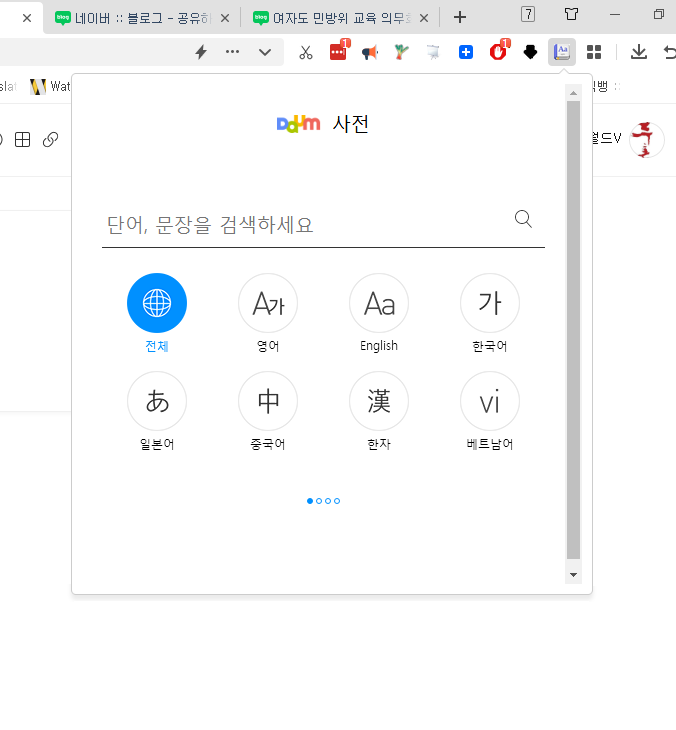Screen dimensions: 676x730
Task: Open the blue plus extension icon
Action: tap(466, 52)
